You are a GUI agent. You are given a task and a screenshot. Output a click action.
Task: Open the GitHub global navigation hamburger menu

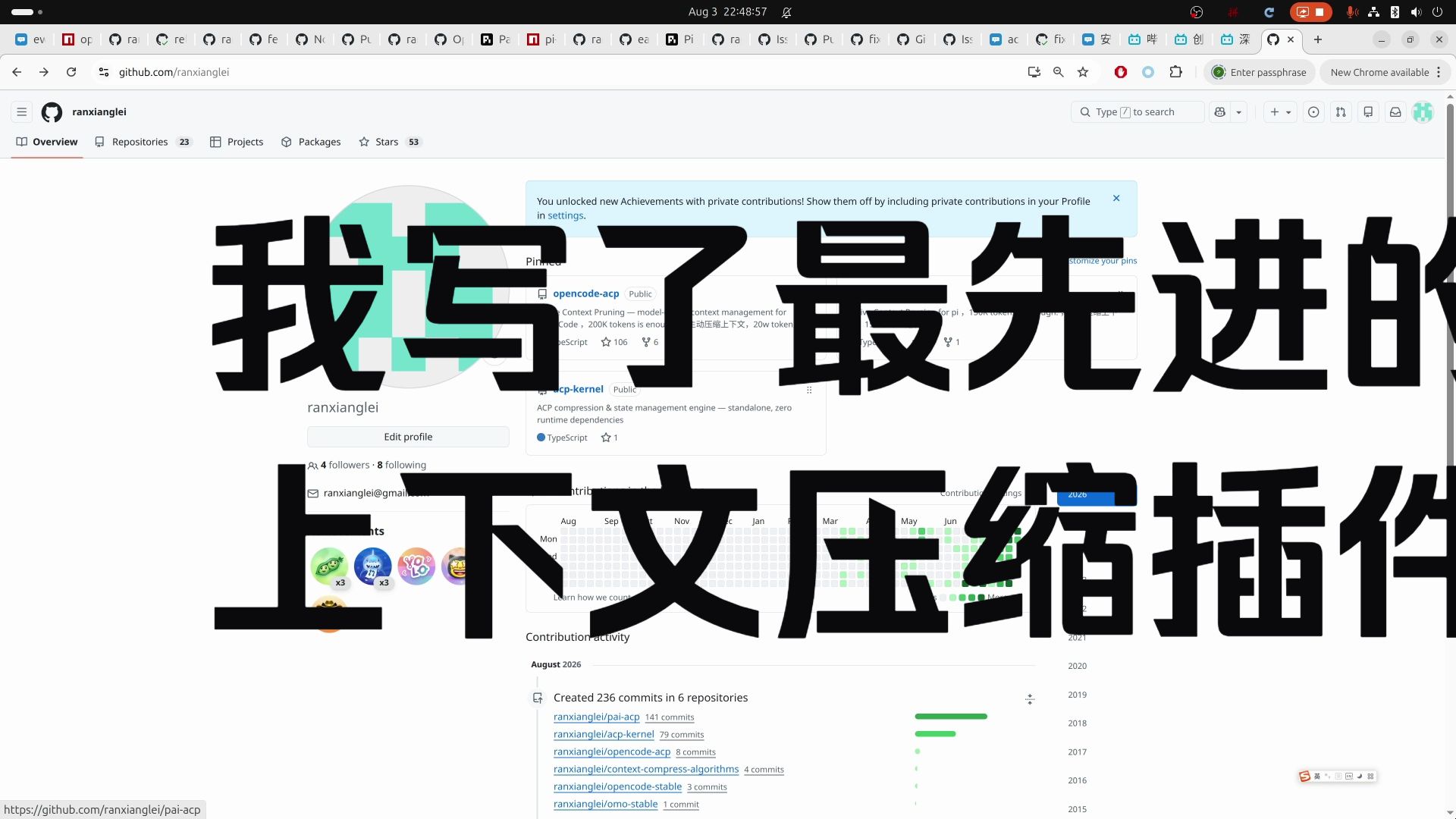[22, 112]
